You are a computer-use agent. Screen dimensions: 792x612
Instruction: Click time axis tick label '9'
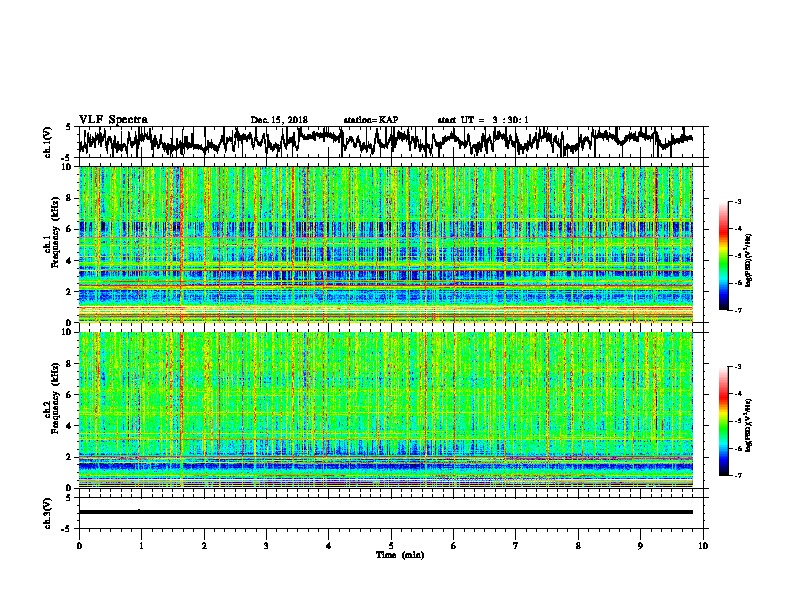coord(640,545)
